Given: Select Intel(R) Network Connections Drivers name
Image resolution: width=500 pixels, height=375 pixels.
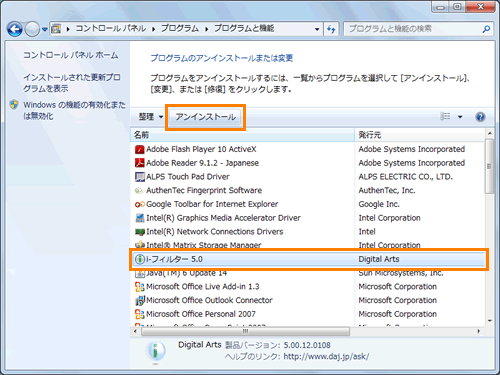Looking at the screenshot, I should (x=215, y=231).
